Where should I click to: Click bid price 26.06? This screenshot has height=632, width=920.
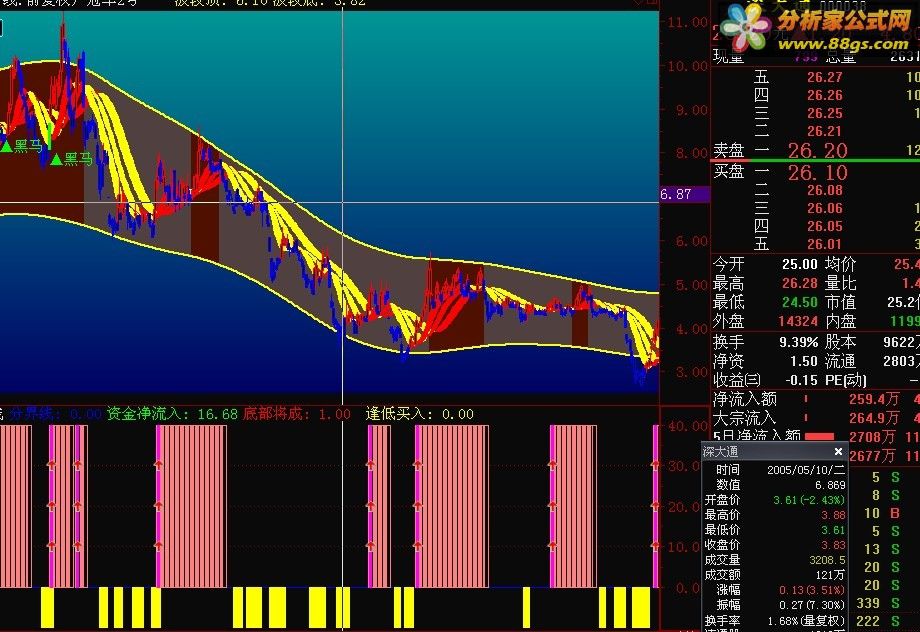pos(824,208)
